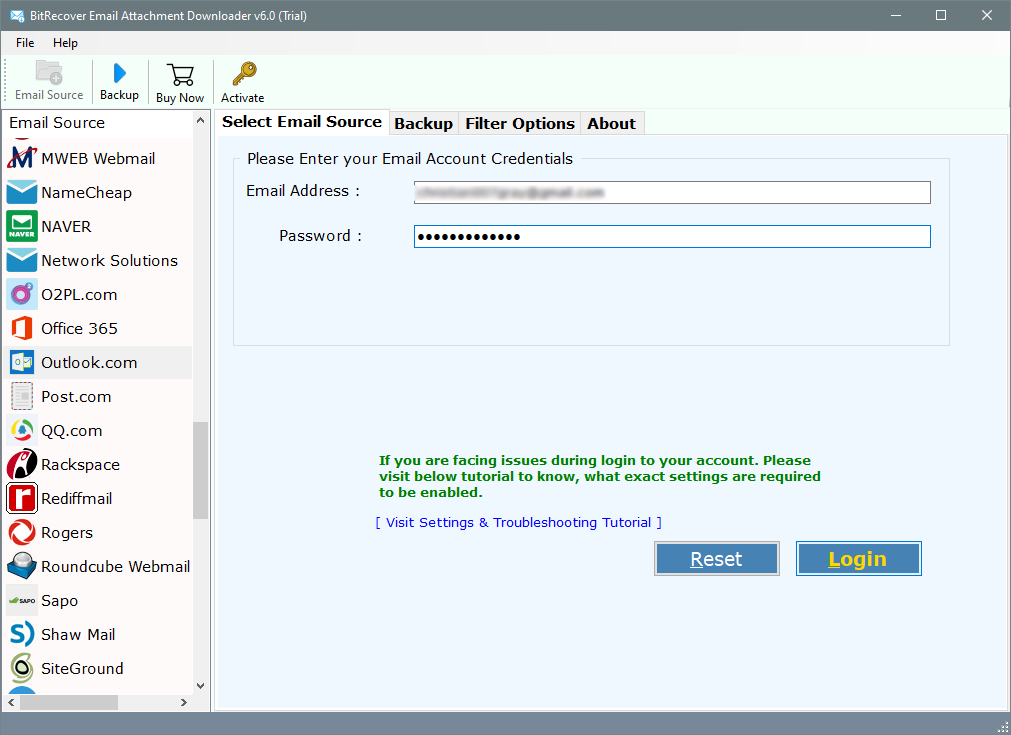Select the MWEB Webmail text entry
This screenshot has height=735, width=1011.
(x=98, y=159)
